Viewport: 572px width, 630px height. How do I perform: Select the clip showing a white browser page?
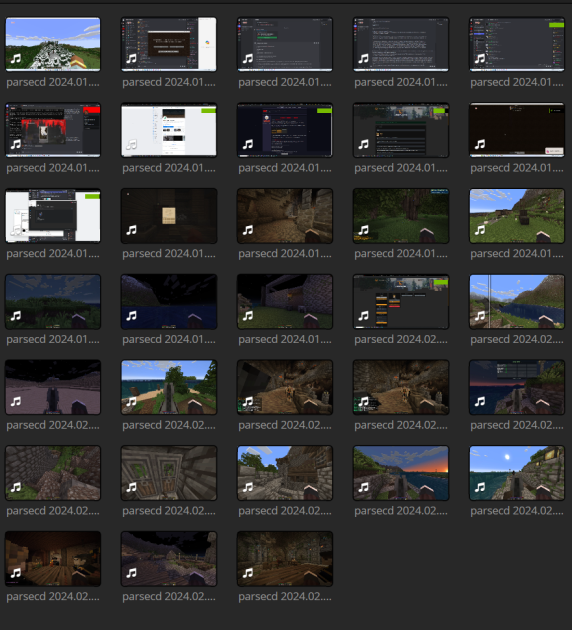pos(169,130)
